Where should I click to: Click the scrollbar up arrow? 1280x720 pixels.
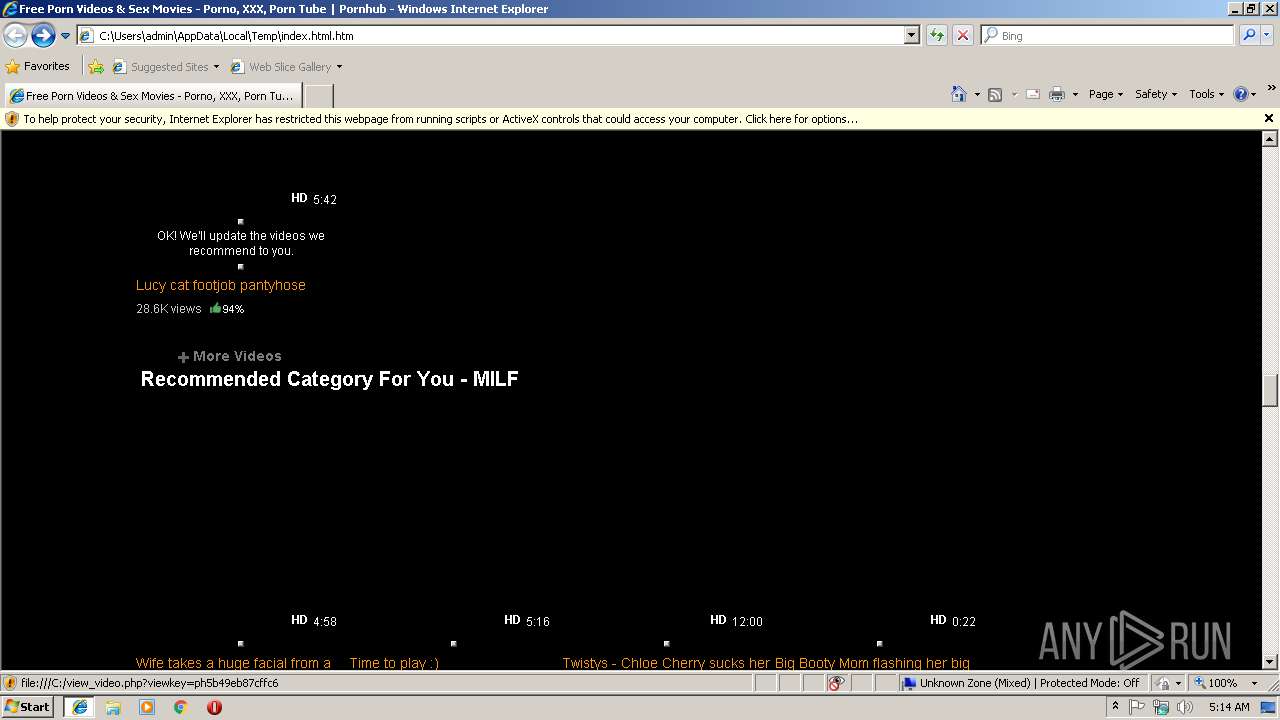coord(1270,139)
